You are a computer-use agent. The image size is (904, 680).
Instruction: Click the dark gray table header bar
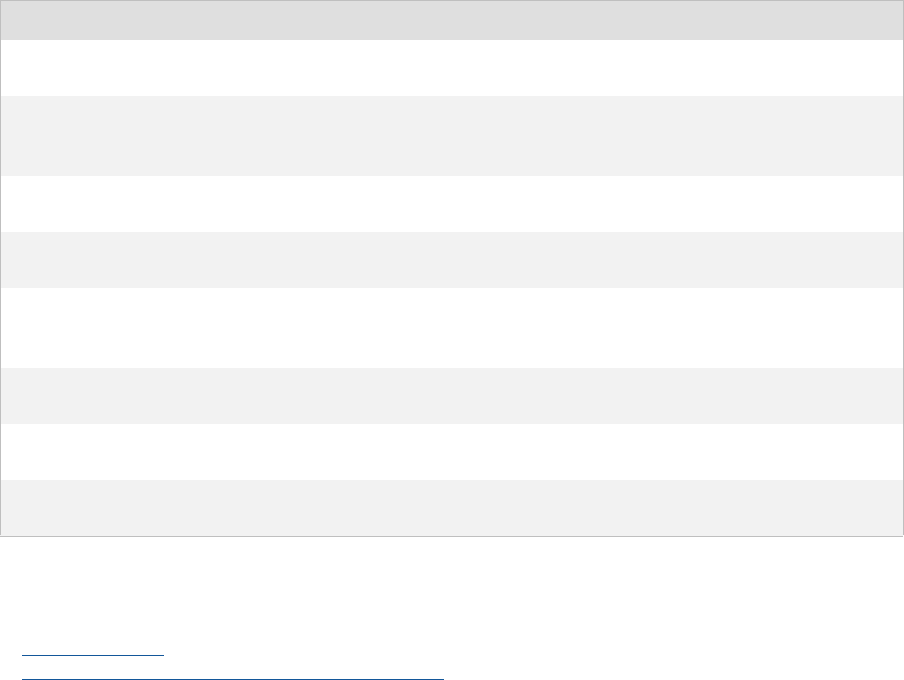[x=450, y=20]
